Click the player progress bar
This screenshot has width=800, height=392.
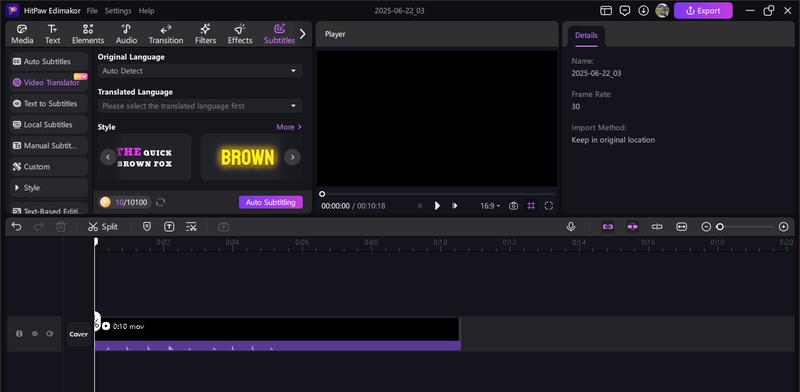pos(437,194)
